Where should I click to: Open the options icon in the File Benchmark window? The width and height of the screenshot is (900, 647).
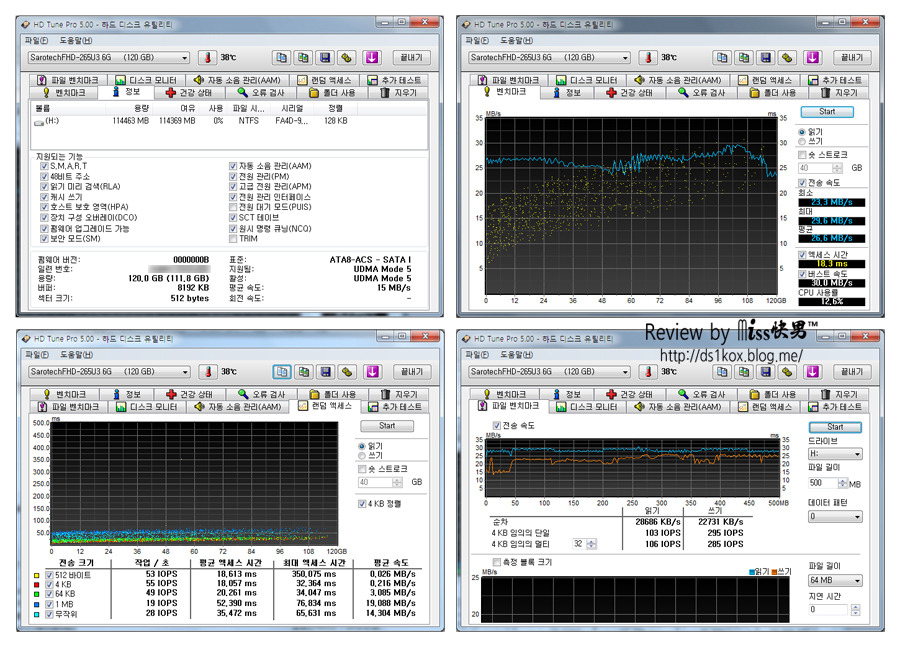[788, 372]
